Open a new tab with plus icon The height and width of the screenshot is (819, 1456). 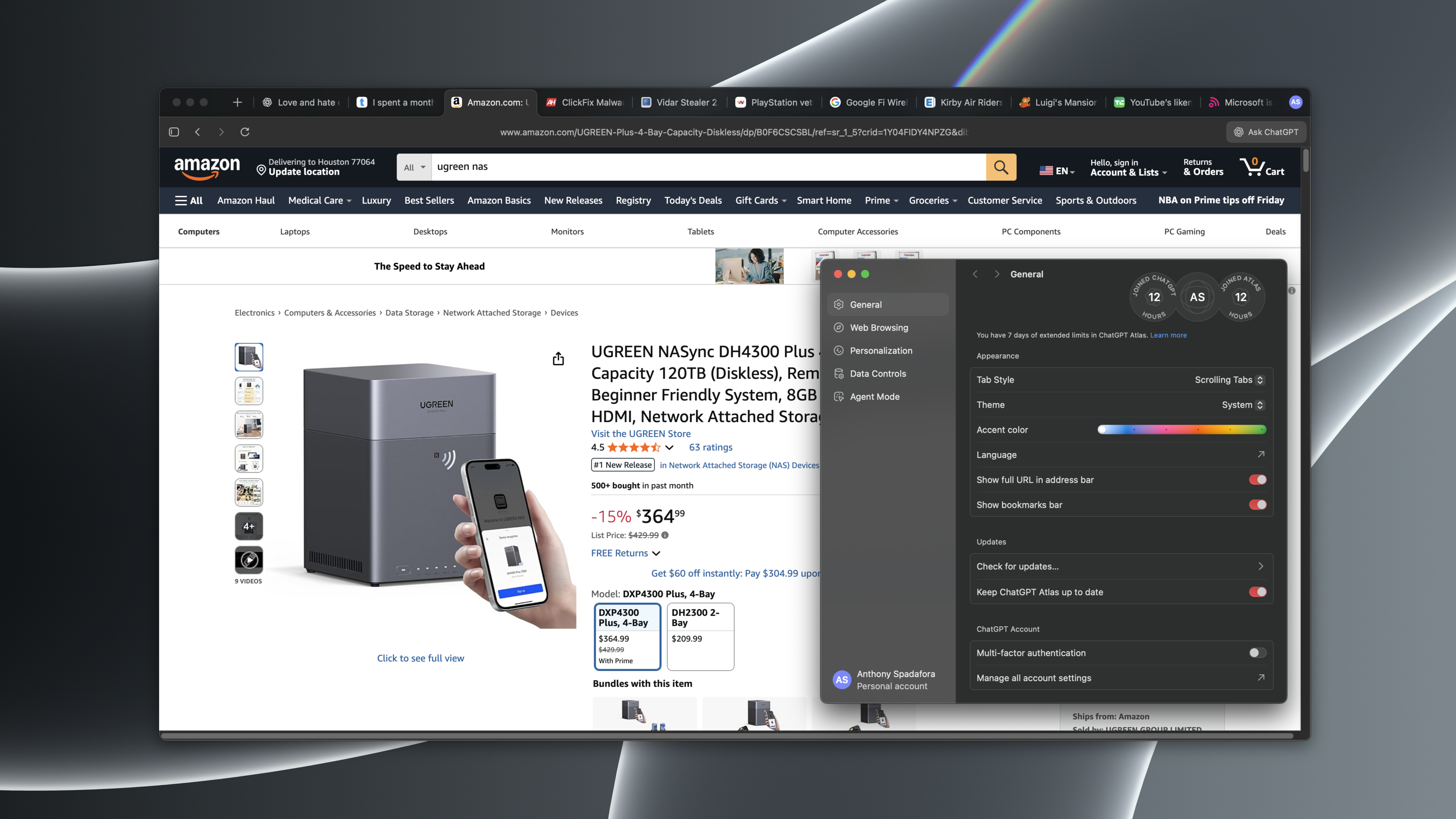click(x=237, y=102)
